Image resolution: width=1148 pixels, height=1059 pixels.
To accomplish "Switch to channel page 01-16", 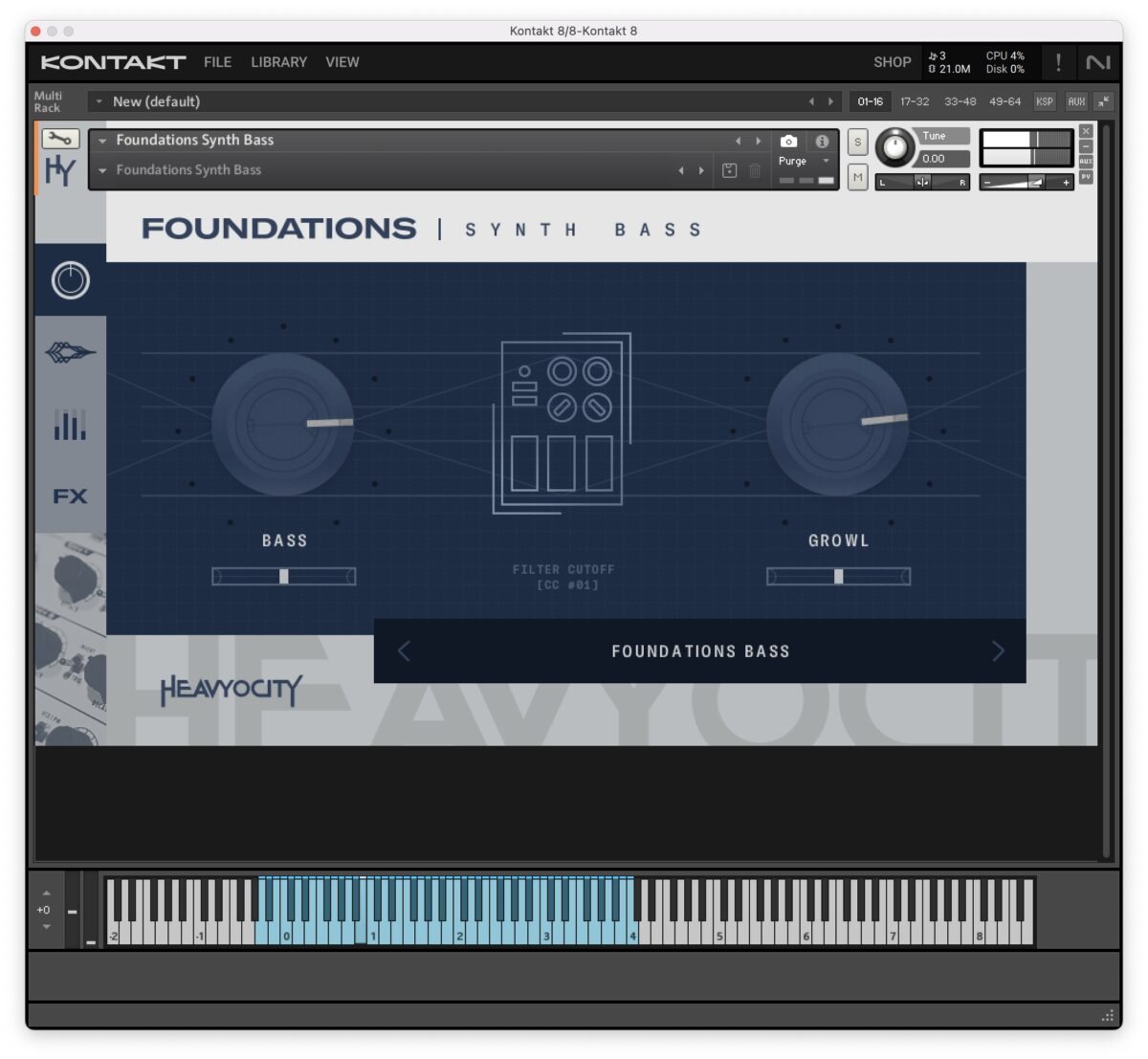I will (x=871, y=101).
